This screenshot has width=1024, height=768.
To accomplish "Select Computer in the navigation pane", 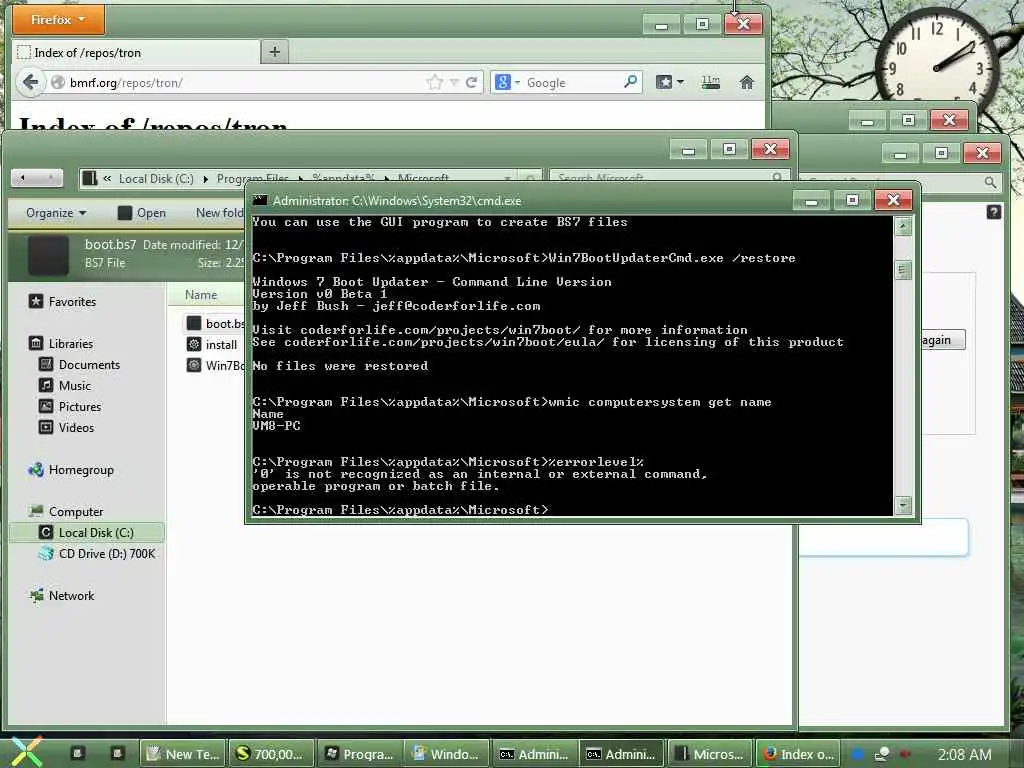I will (x=66, y=511).
